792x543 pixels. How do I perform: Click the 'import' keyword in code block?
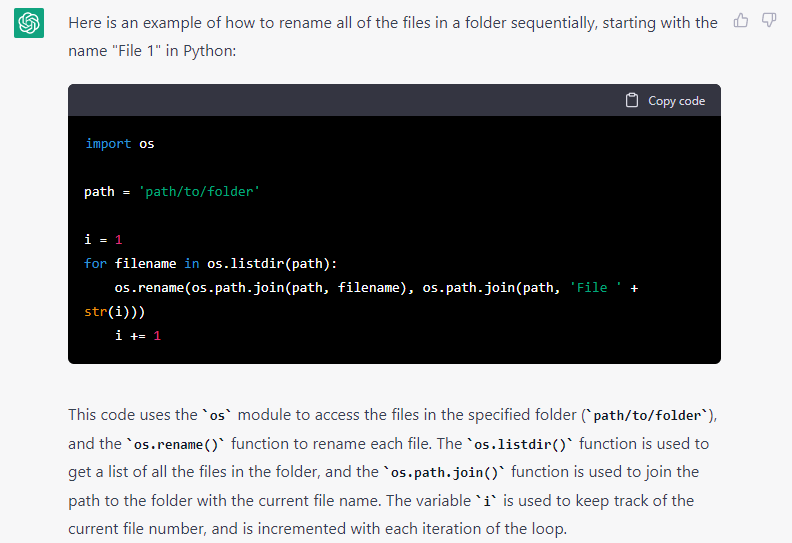(x=108, y=144)
